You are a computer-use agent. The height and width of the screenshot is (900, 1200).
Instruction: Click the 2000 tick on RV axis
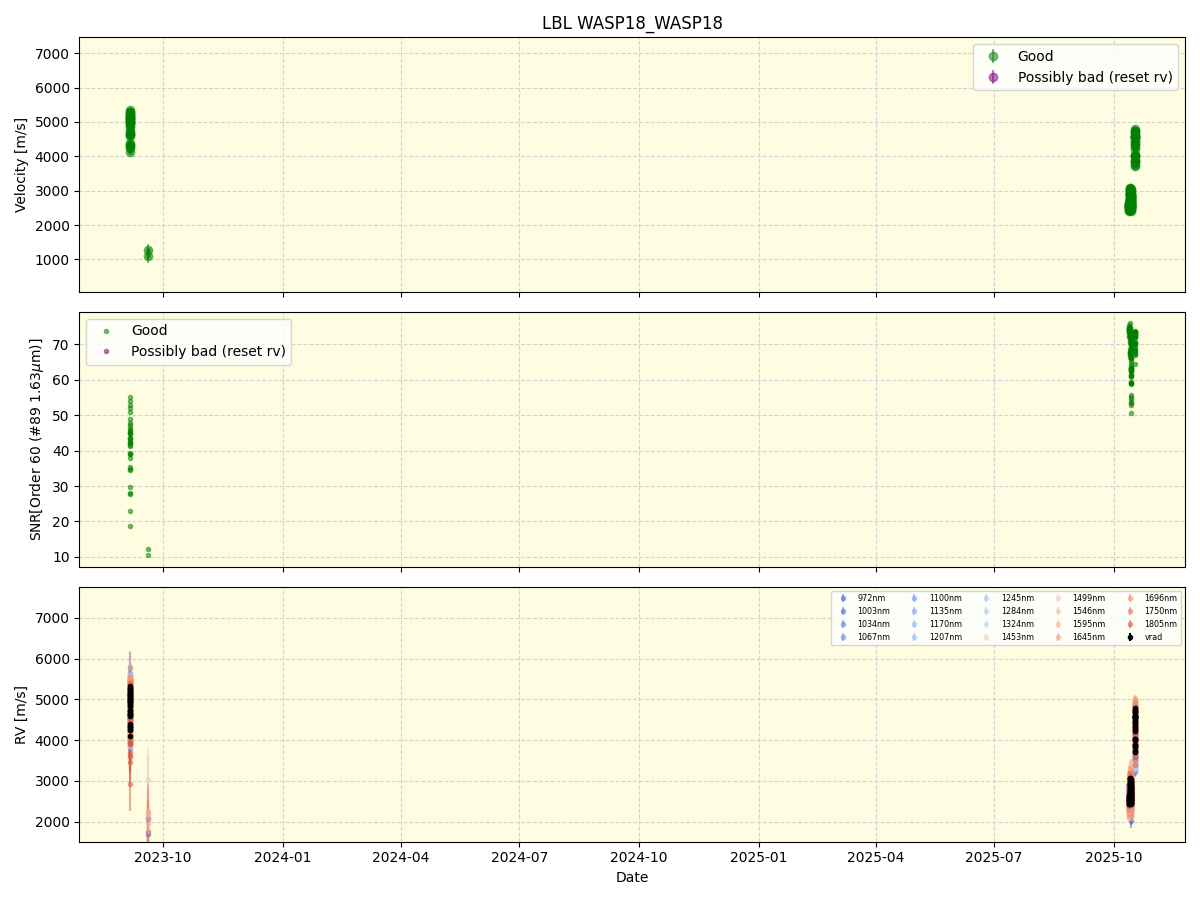pyautogui.click(x=55, y=822)
